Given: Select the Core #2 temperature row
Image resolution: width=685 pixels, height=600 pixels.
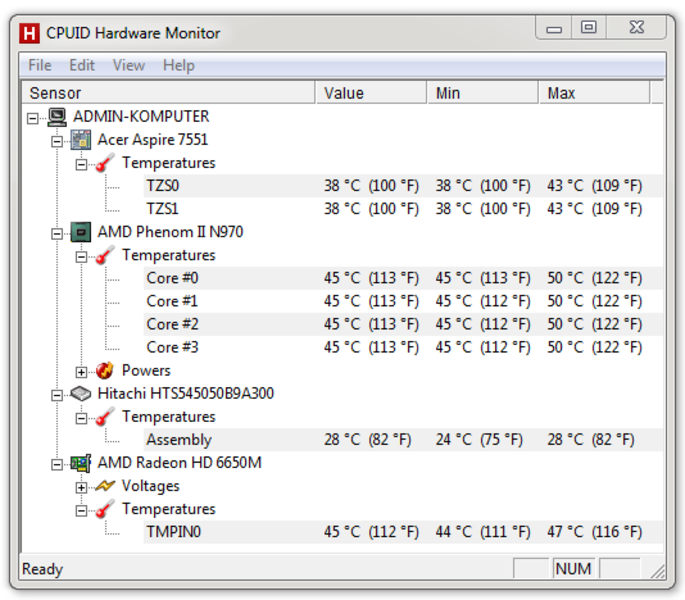Looking at the screenshot, I should 403,324.
